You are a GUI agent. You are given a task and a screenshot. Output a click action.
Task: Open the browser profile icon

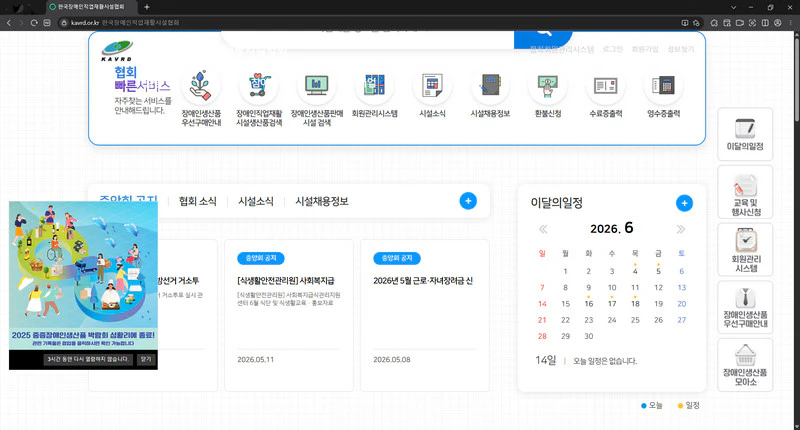tap(778, 22)
